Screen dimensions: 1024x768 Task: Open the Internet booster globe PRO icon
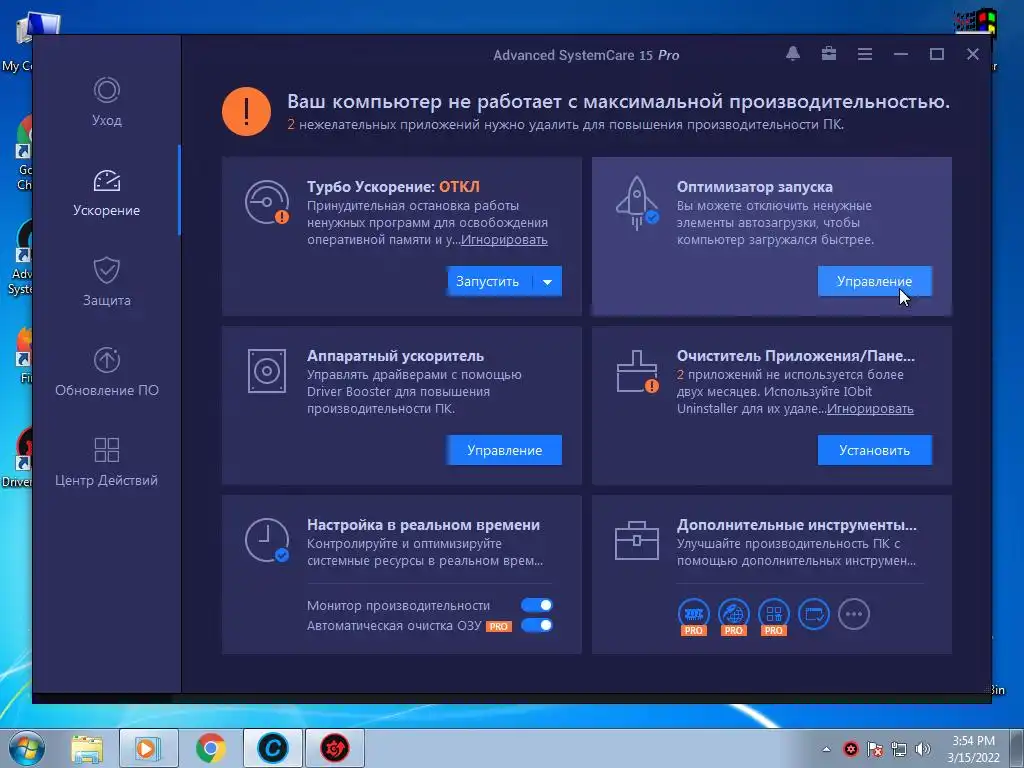coord(733,616)
